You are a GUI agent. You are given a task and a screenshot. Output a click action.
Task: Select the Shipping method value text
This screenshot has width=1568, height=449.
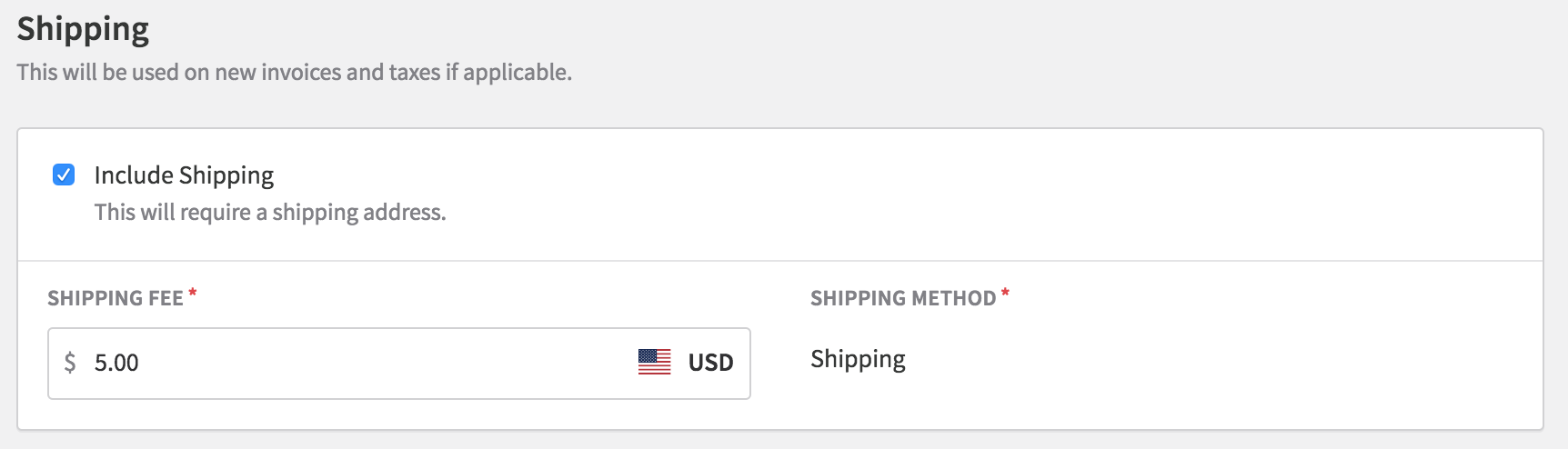pos(858,360)
